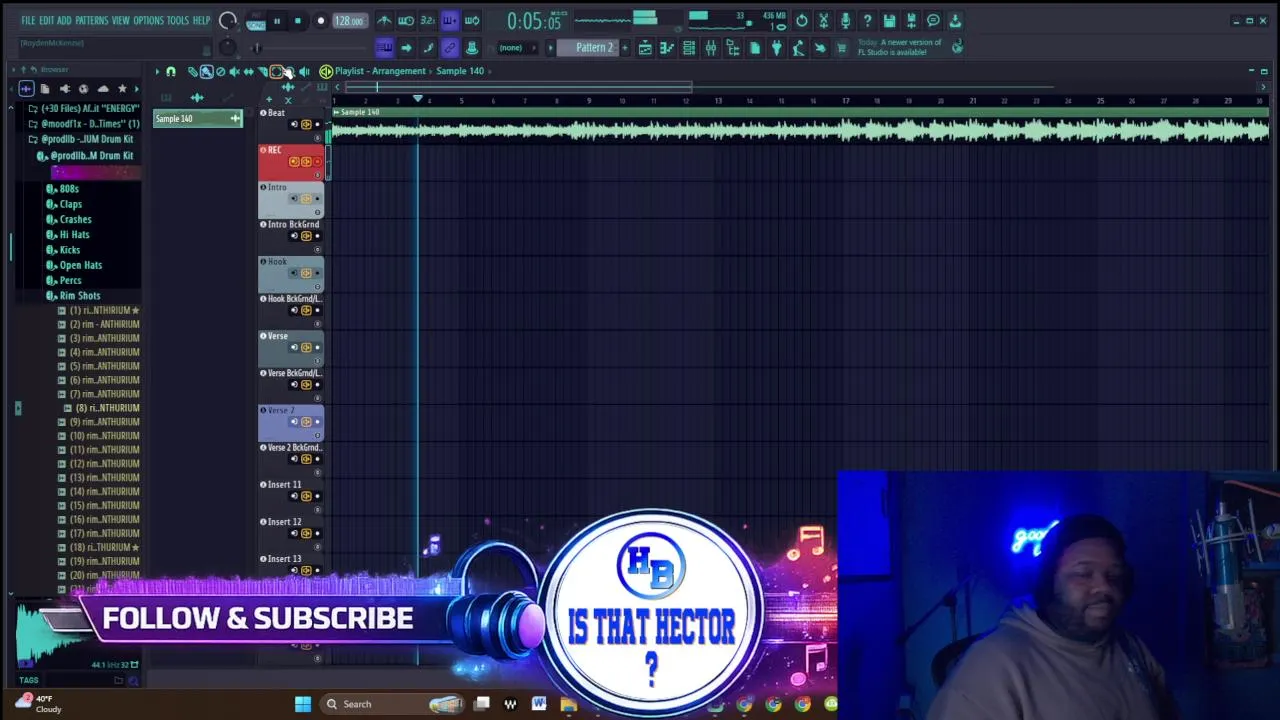The image size is (1280, 720).
Task: Open the mixer view icon
Action: pyautogui.click(x=711, y=48)
